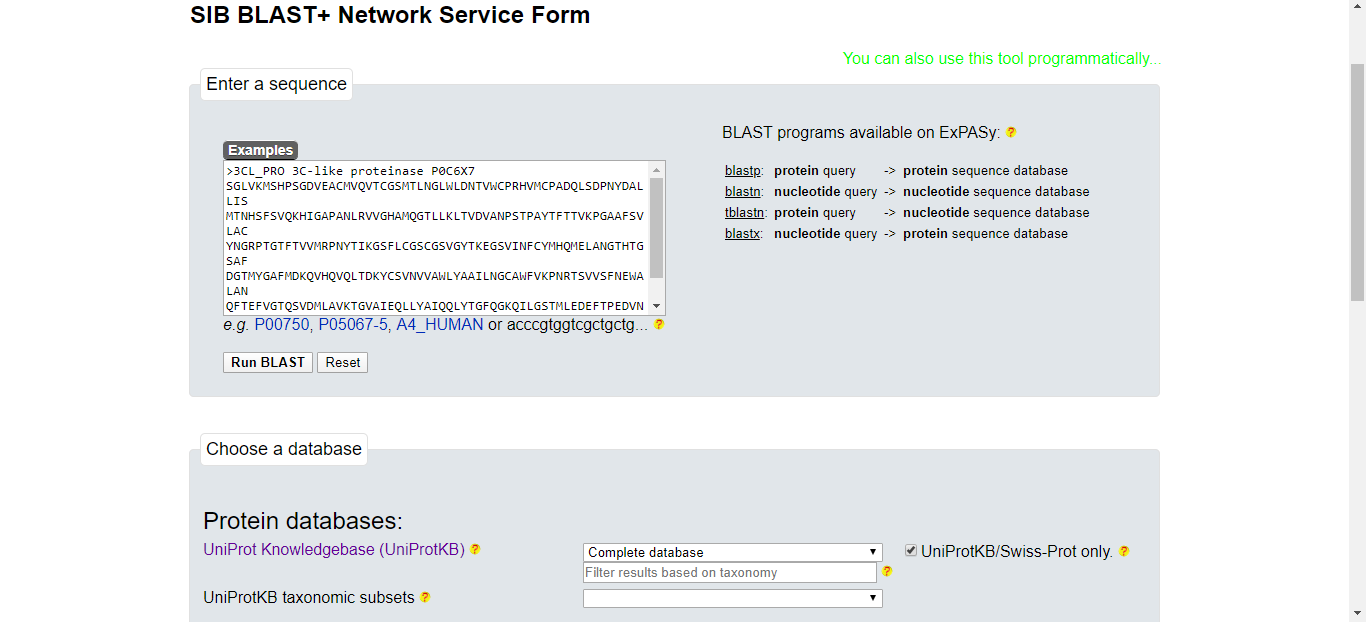Follow the tblastn program link
Viewport: 1366px width, 622px height.
click(x=746, y=213)
